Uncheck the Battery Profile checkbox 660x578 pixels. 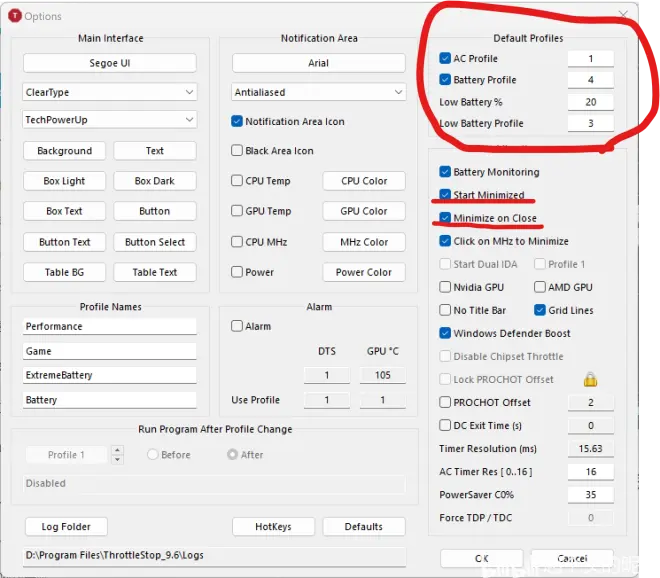click(445, 80)
